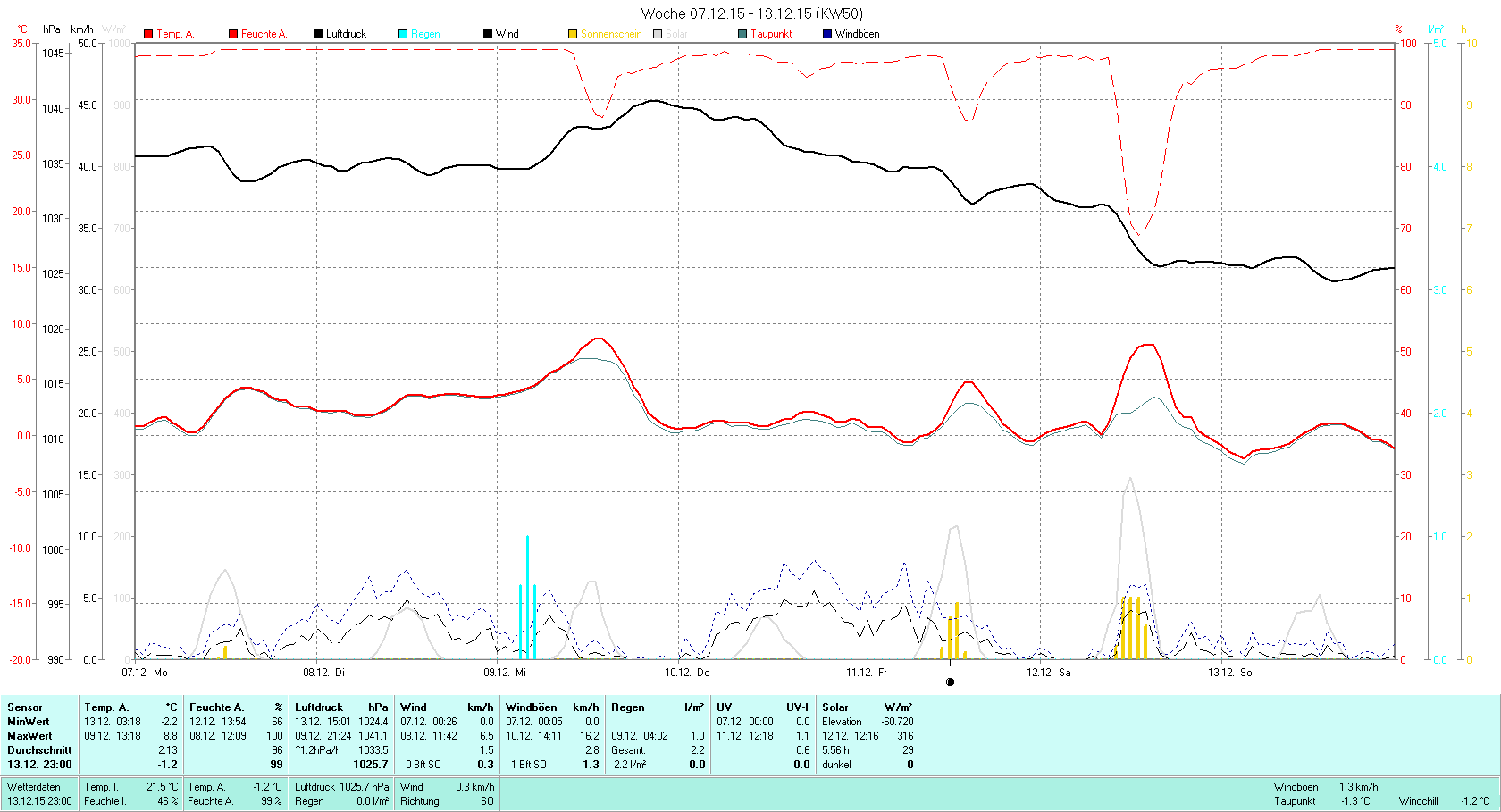The height and width of the screenshot is (812, 1501).
Task: Click the min pressure value '1024.4'
Action: coord(373,722)
